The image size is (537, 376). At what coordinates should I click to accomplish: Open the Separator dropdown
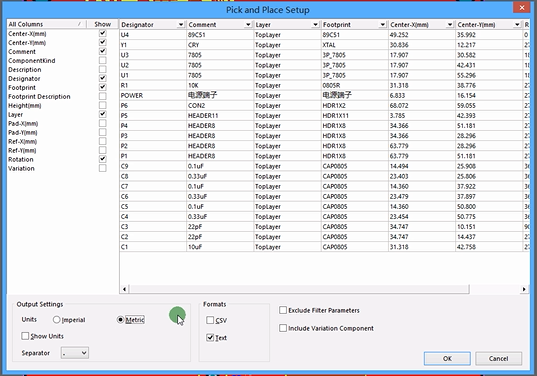click(75, 353)
